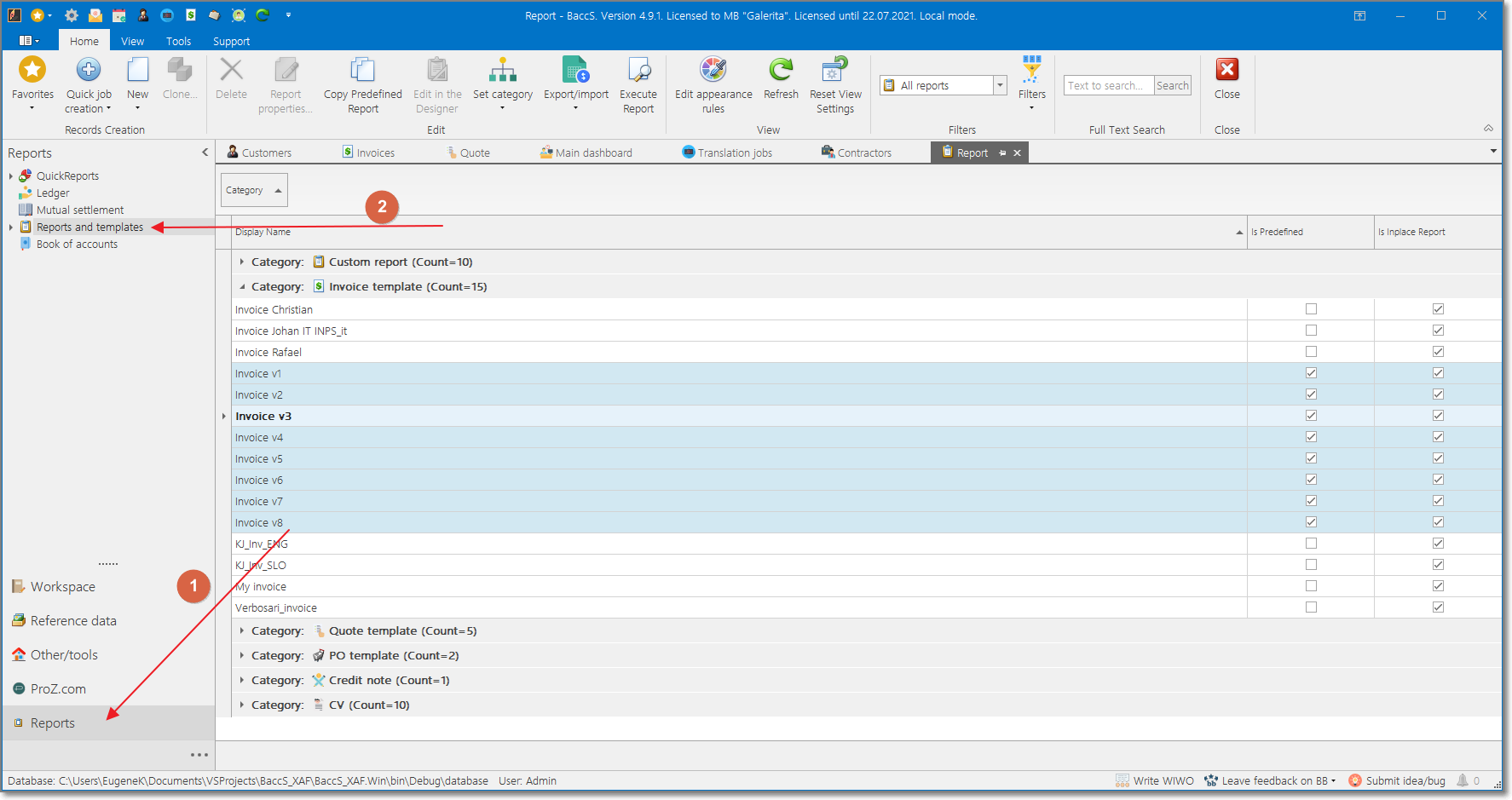Switch to the Translation jobs tab
Screen dimensions: 1512x800
[727, 153]
